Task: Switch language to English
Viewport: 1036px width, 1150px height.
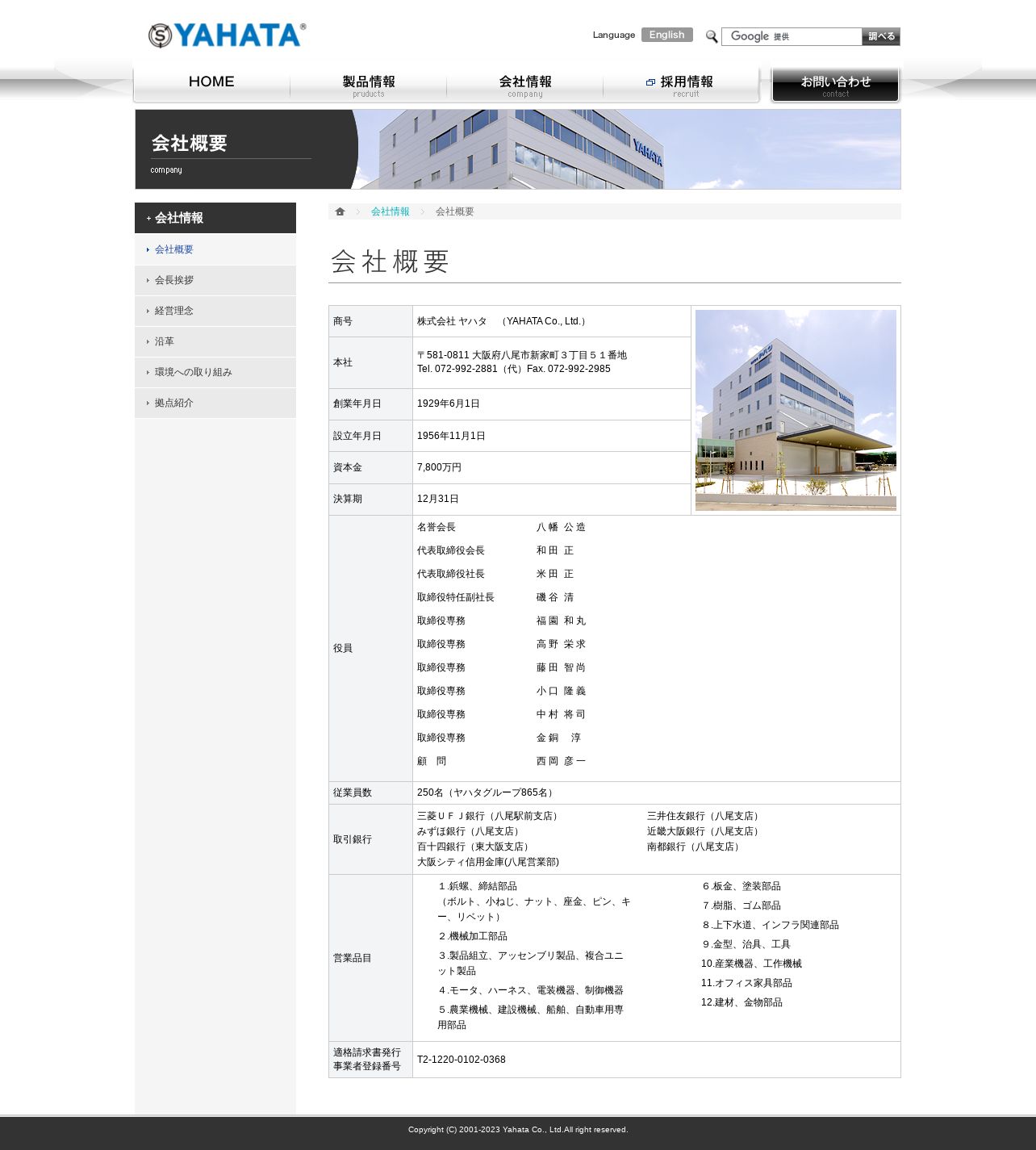Action: click(667, 35)
